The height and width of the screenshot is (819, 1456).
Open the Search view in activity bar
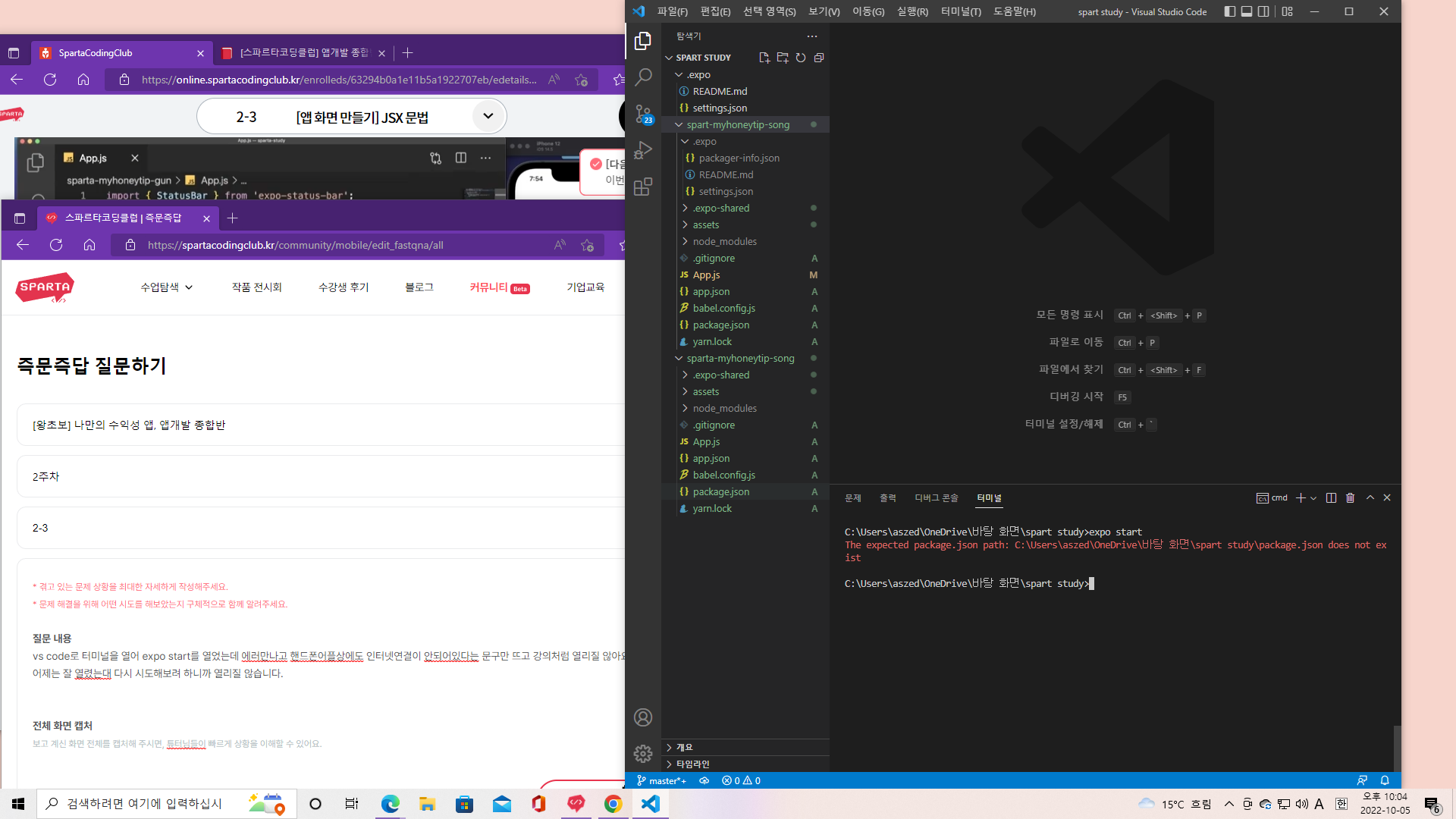pyautogui.click(x=643, y=77)
